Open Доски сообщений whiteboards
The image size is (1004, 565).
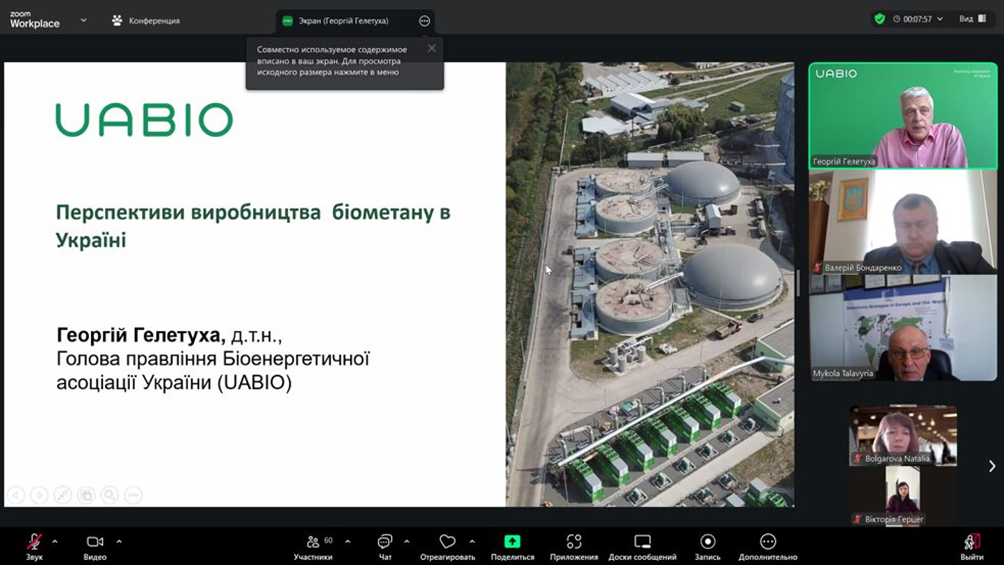point(642,542)
